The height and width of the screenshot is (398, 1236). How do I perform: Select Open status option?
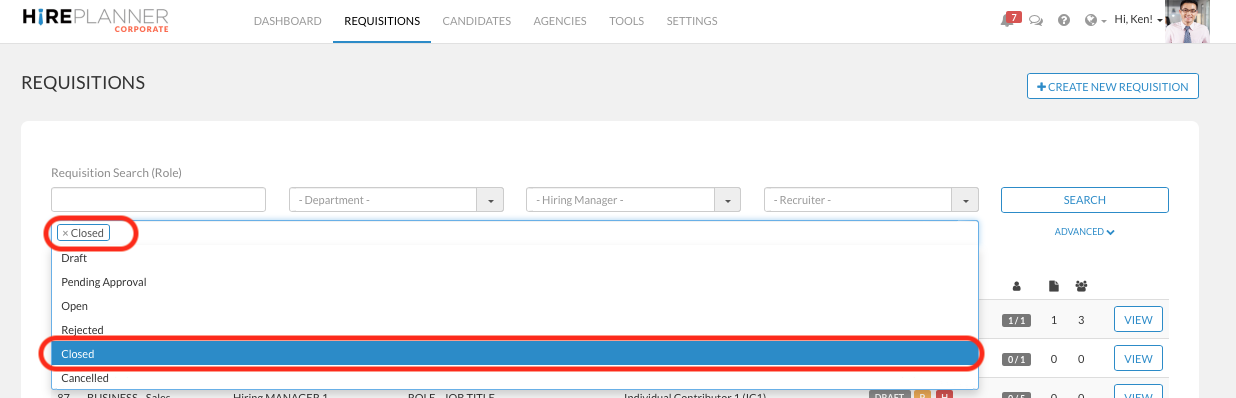point(515,306)
